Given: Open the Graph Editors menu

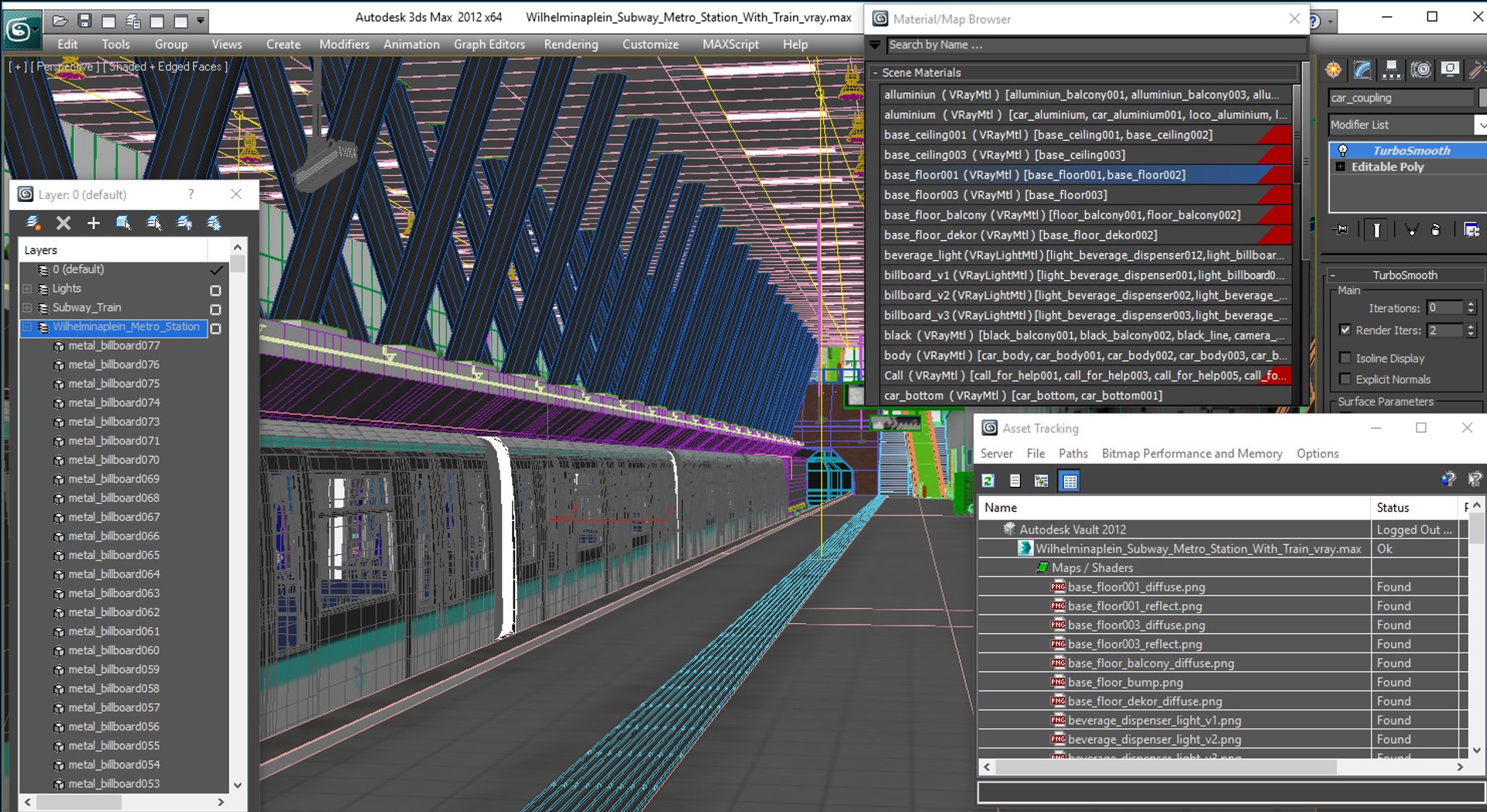Looking at the screenshot, I should coord(489,44).
